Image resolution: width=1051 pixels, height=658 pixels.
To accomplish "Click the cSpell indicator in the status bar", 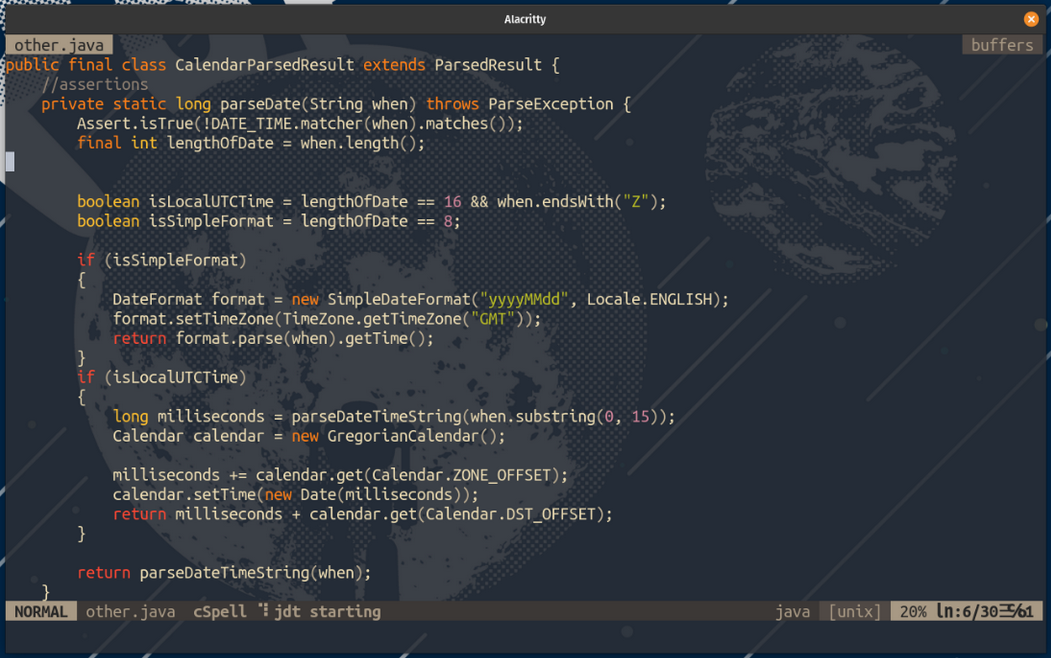I will point(219,611).
